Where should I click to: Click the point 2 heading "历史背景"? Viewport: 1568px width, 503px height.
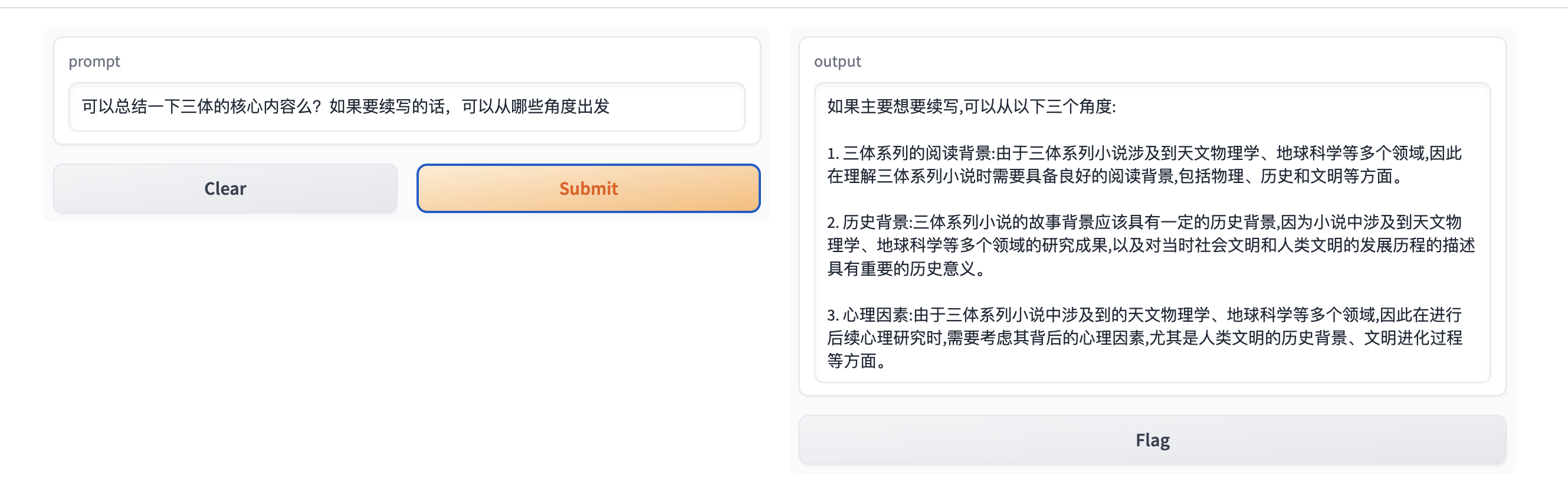coord(875,222)
